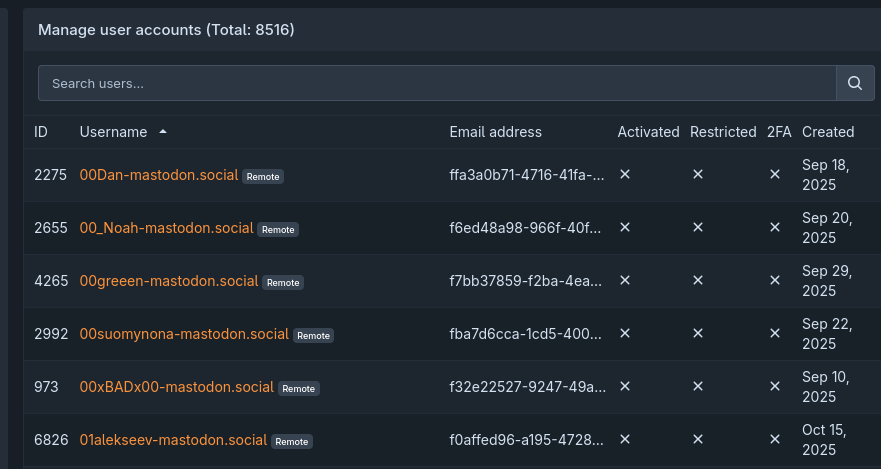This screenshot has width=881, height=469.
Task: Click the Email address column header
Action: click(x=495, y=132)
